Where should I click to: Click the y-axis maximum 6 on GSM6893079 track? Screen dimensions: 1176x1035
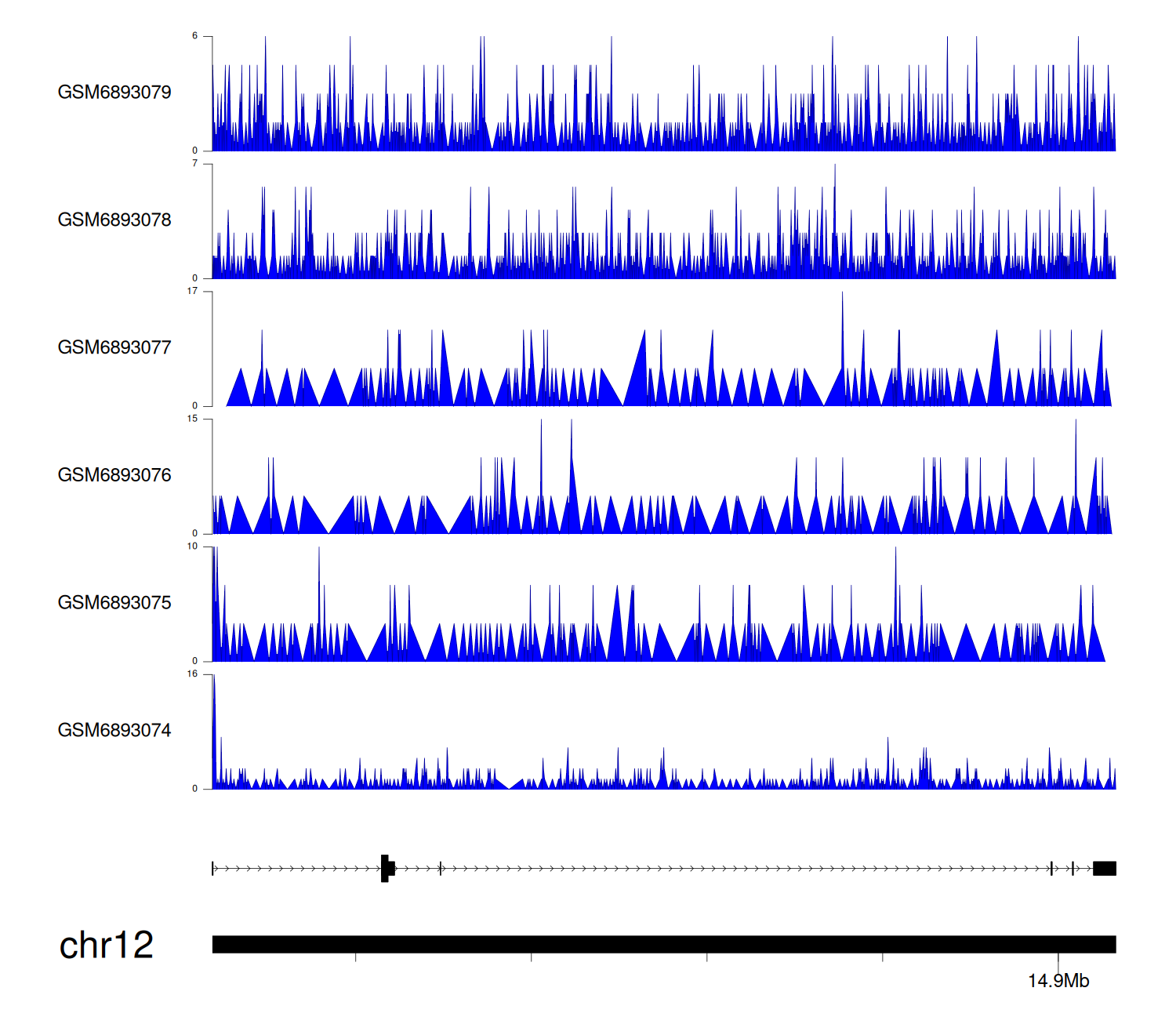pos(194,36)
